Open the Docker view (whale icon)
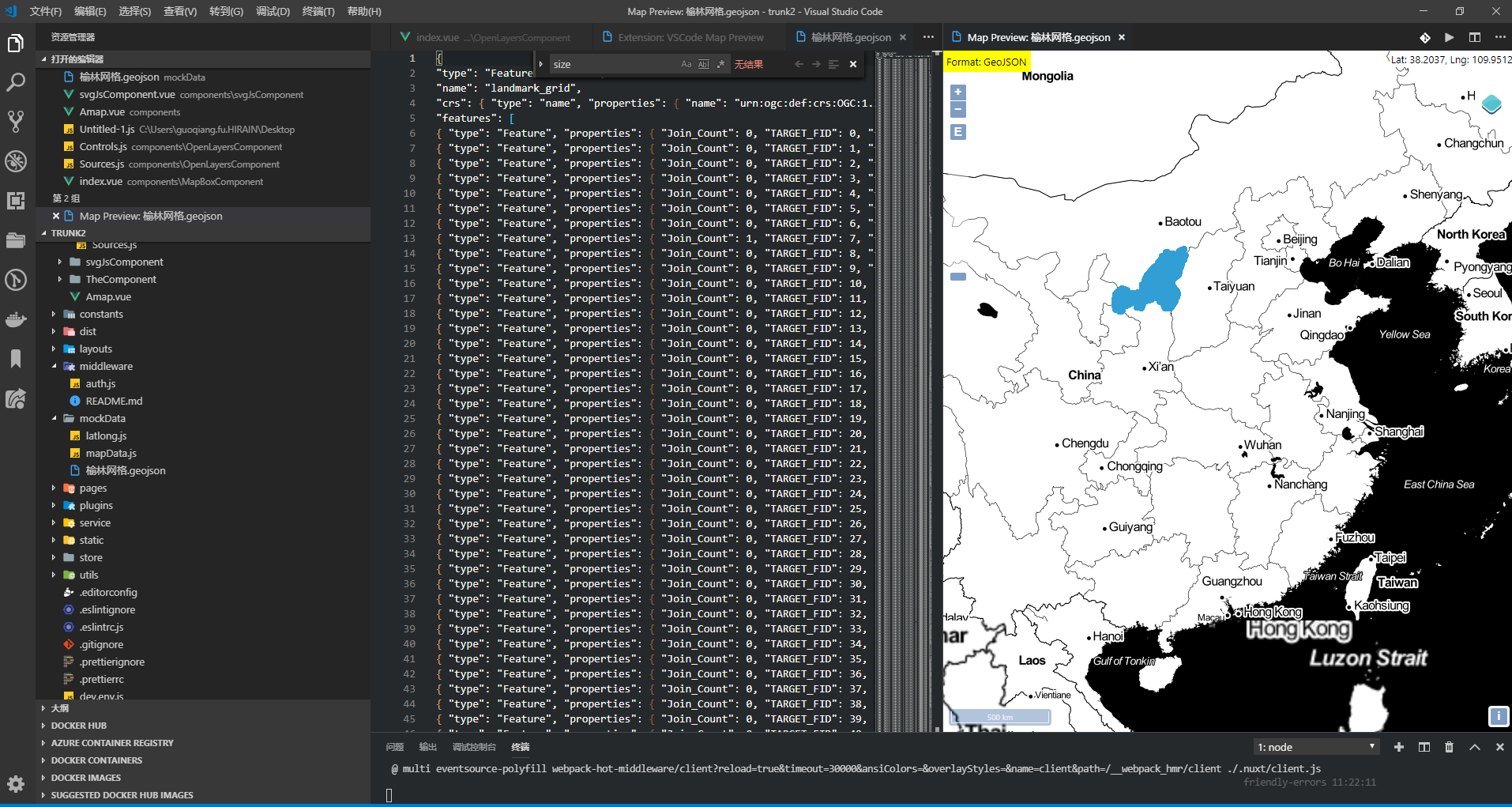Image resolution: width=1512 pixels, height=807 pixels. (16, 319)
